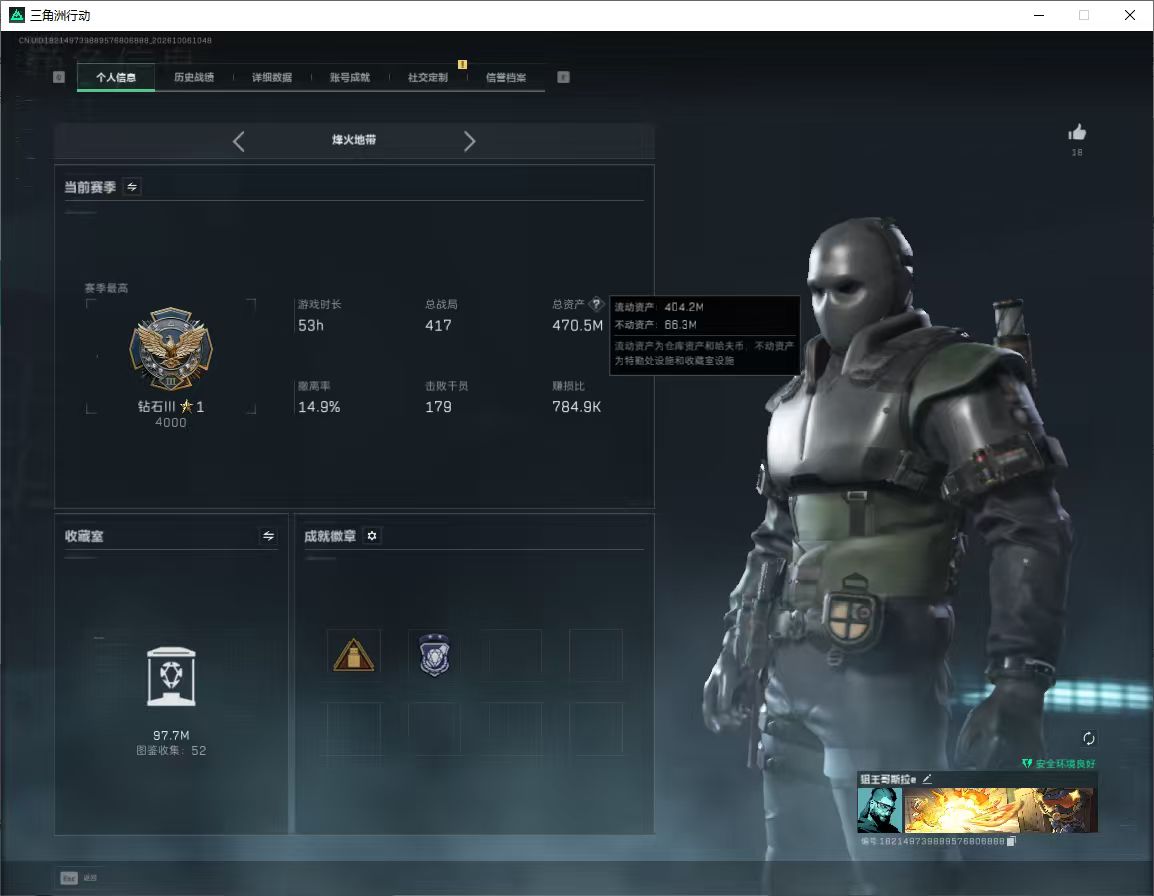Click the 417 total matches value

click(x=438, y=325)
